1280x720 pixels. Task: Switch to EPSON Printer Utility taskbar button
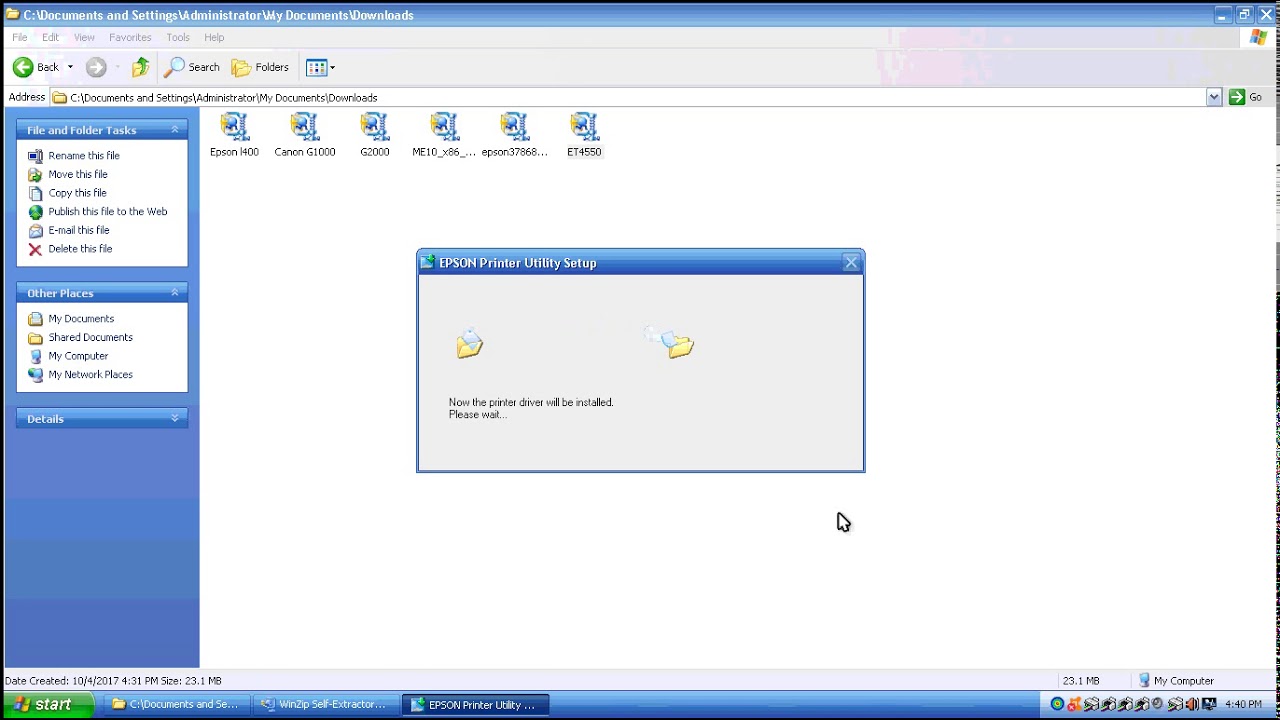[x=475, y=705]
